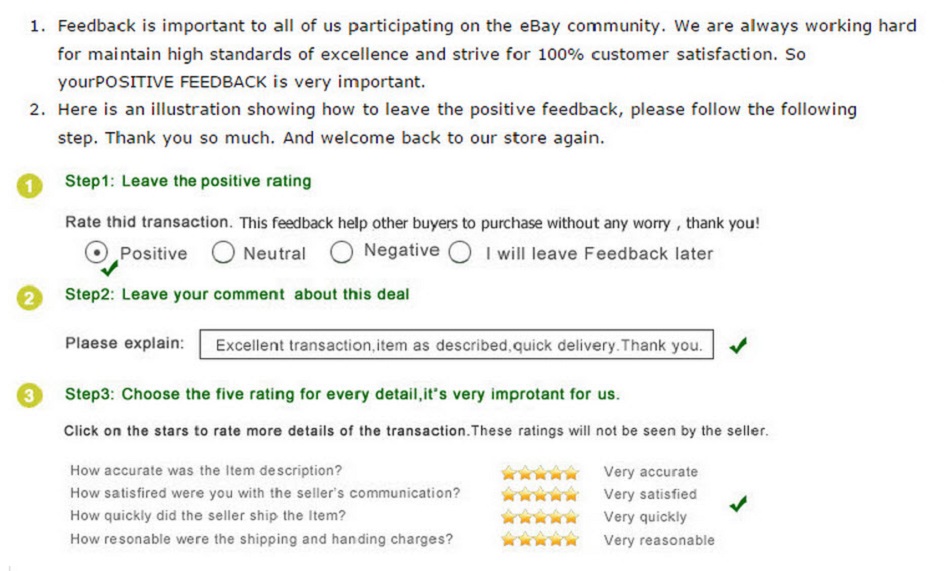950x571 pixels.
Task: Click the green checkmark beside comment box
Action: tap(738, 346)
